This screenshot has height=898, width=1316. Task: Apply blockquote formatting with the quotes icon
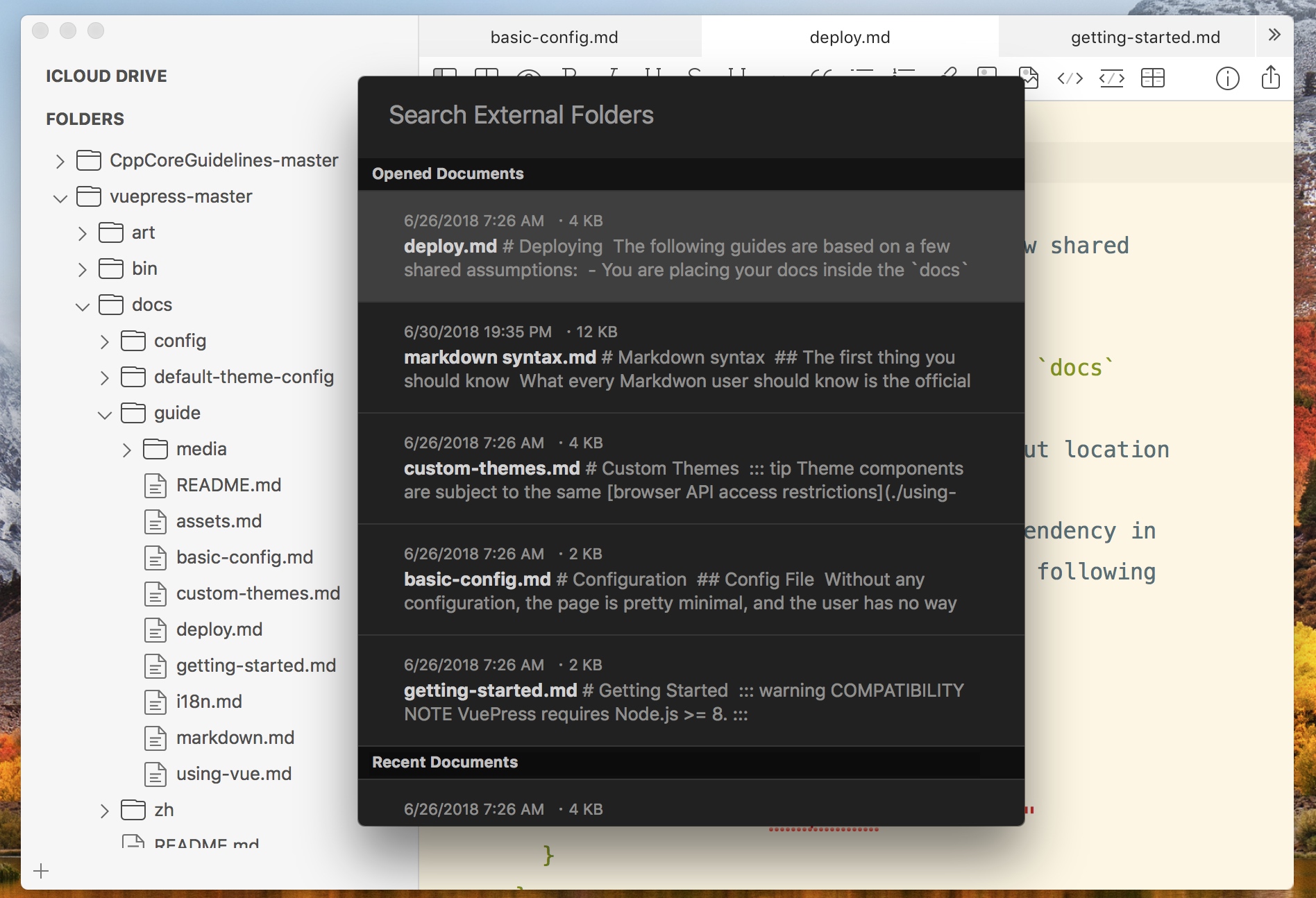[x=820, y=76]
